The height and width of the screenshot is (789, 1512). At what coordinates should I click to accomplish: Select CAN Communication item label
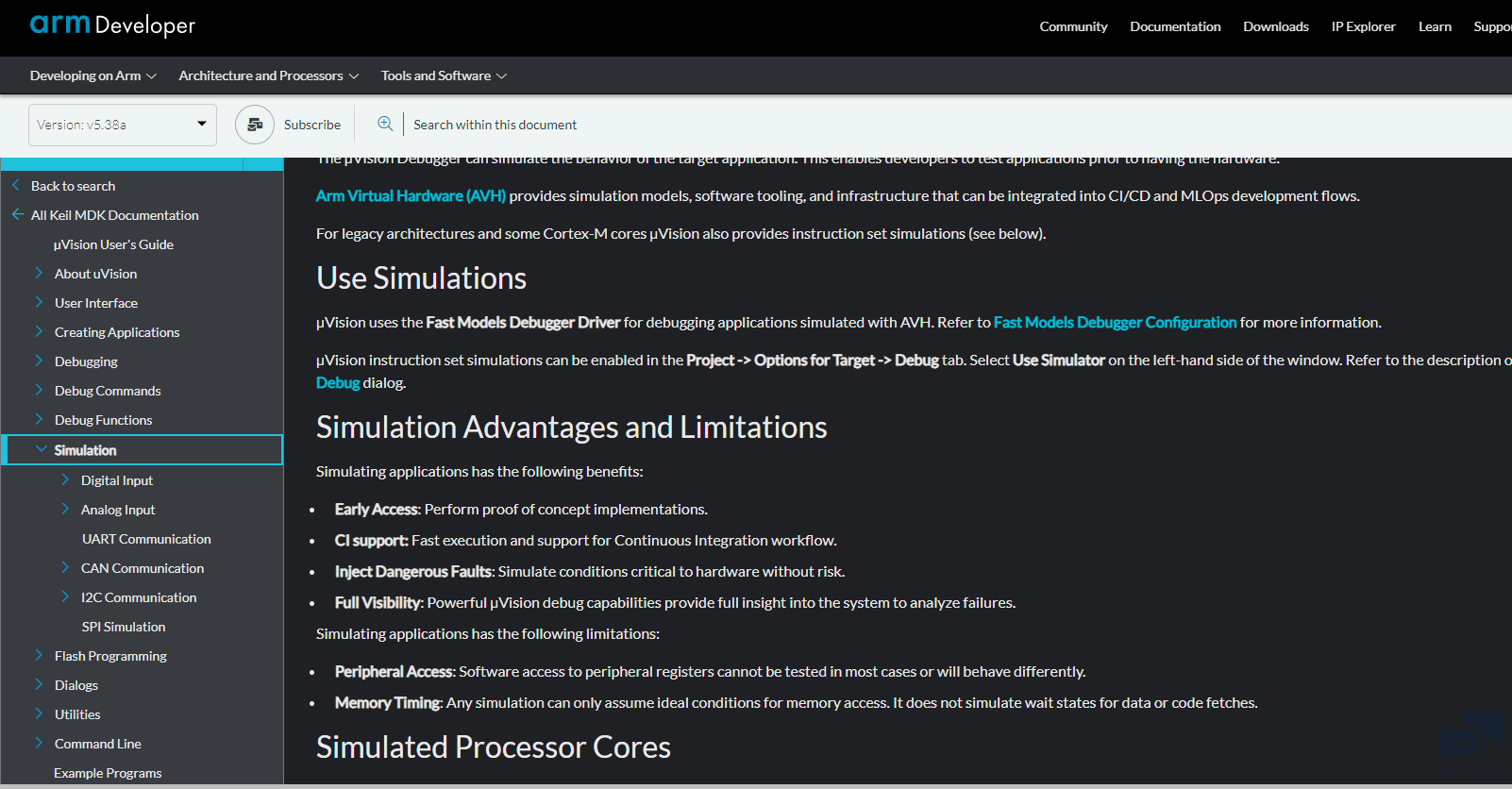pos(143,568)
